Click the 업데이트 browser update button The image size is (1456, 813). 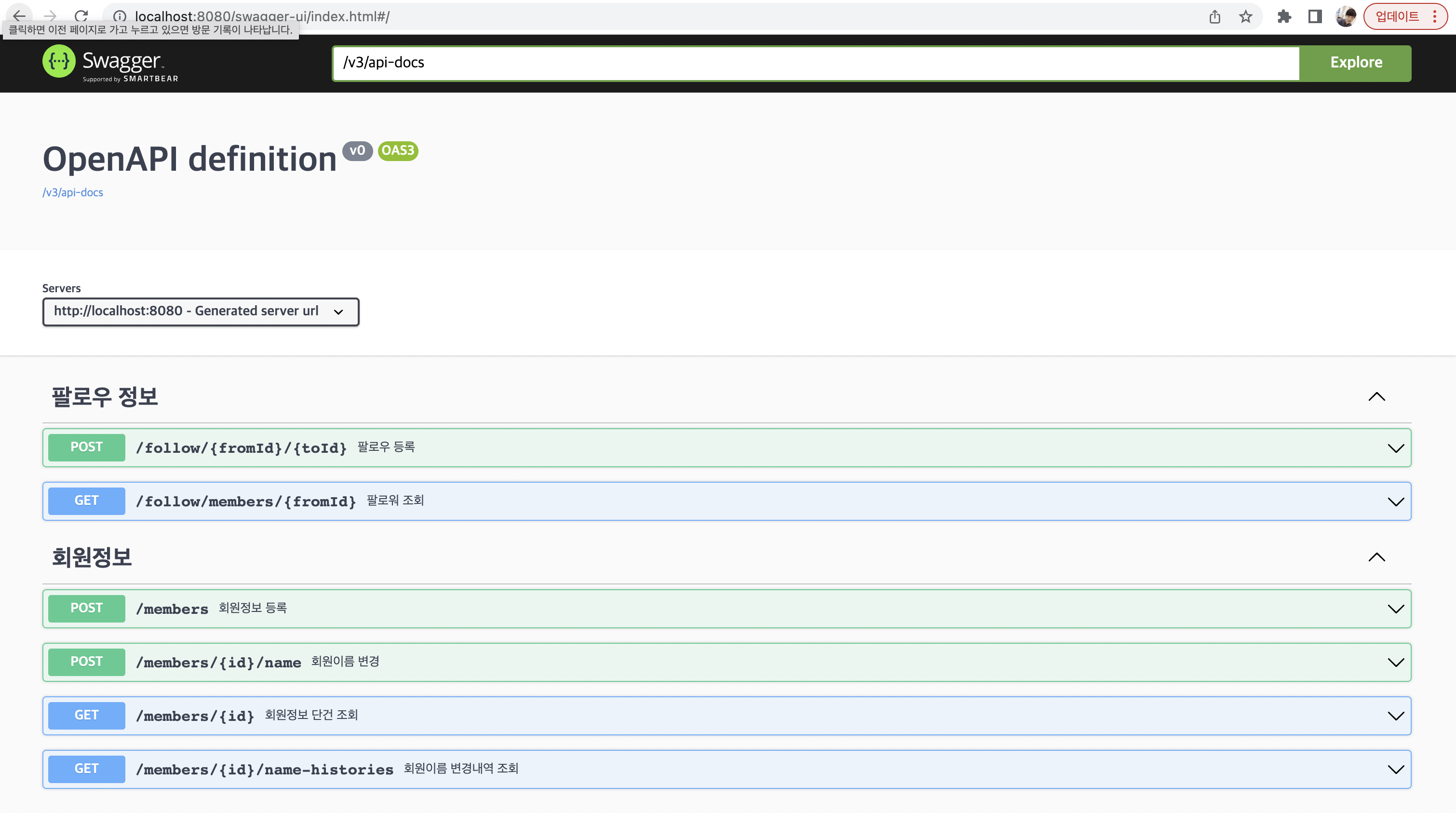[x=1397, y=16]
